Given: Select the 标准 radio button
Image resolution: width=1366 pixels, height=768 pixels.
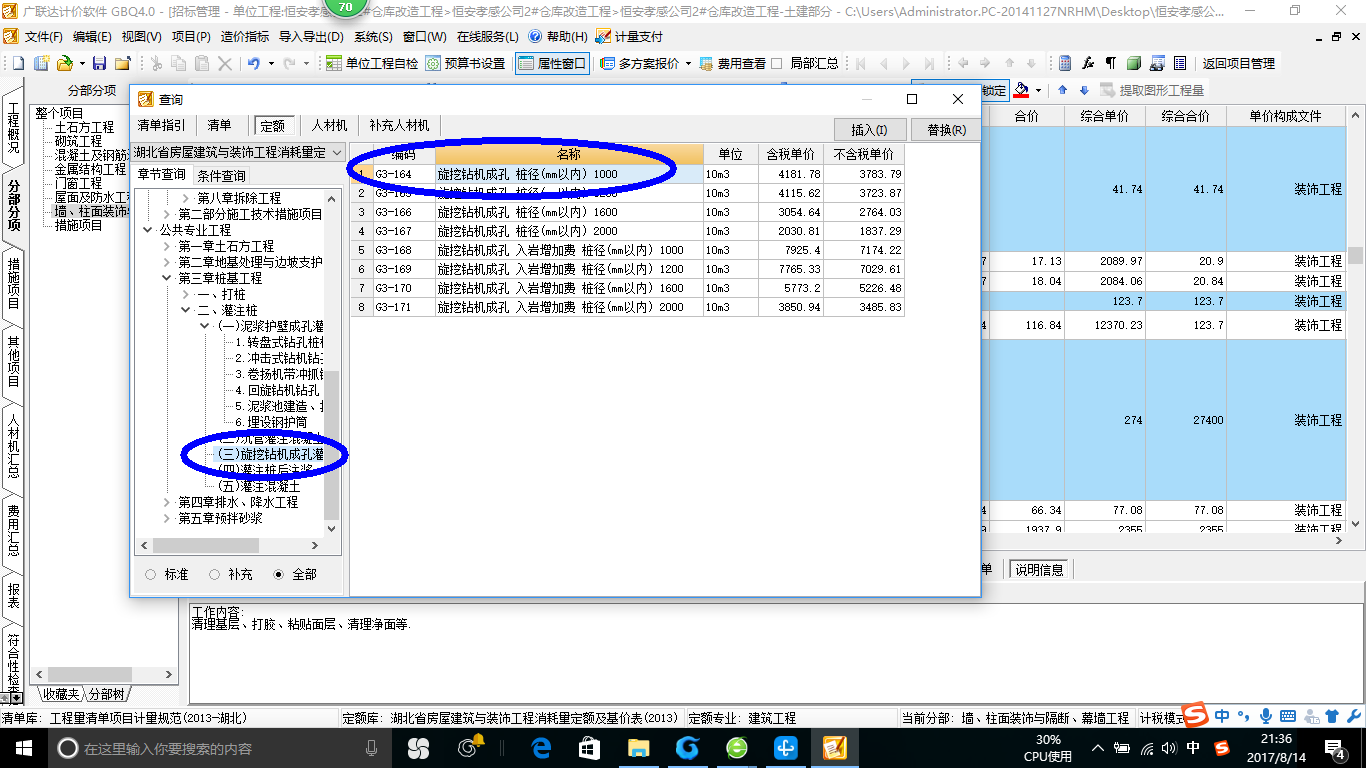Looking at the screenshot, I should pyautogui.click(x=151, y=574).
